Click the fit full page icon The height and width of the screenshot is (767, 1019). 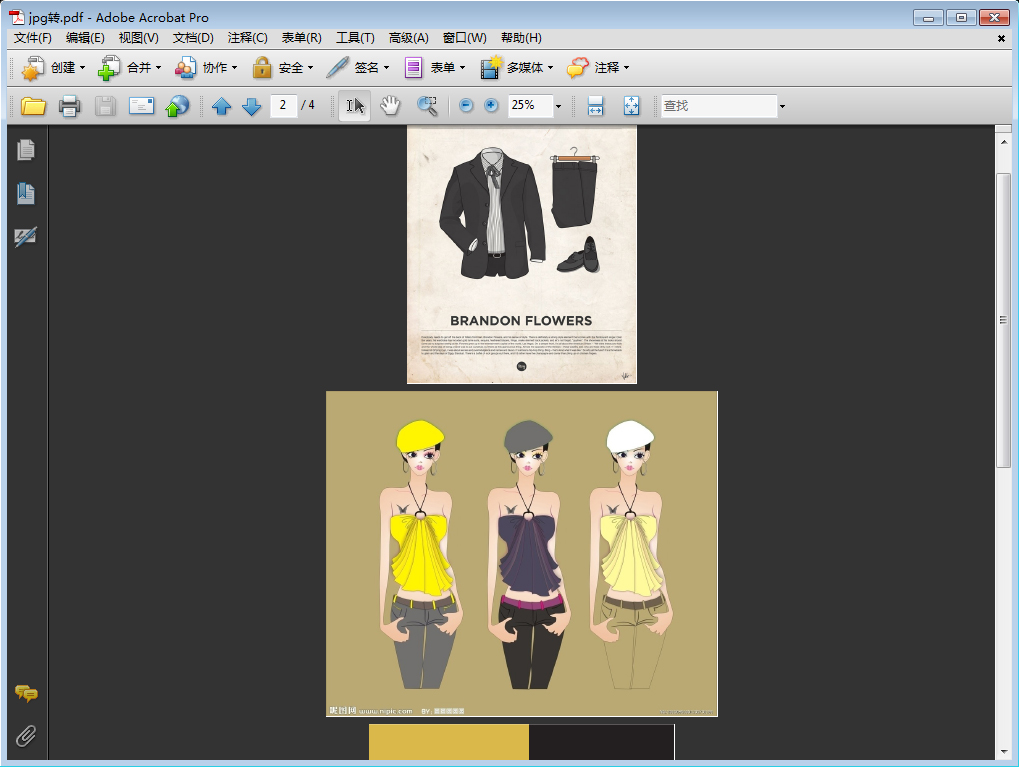click(632, 105)
